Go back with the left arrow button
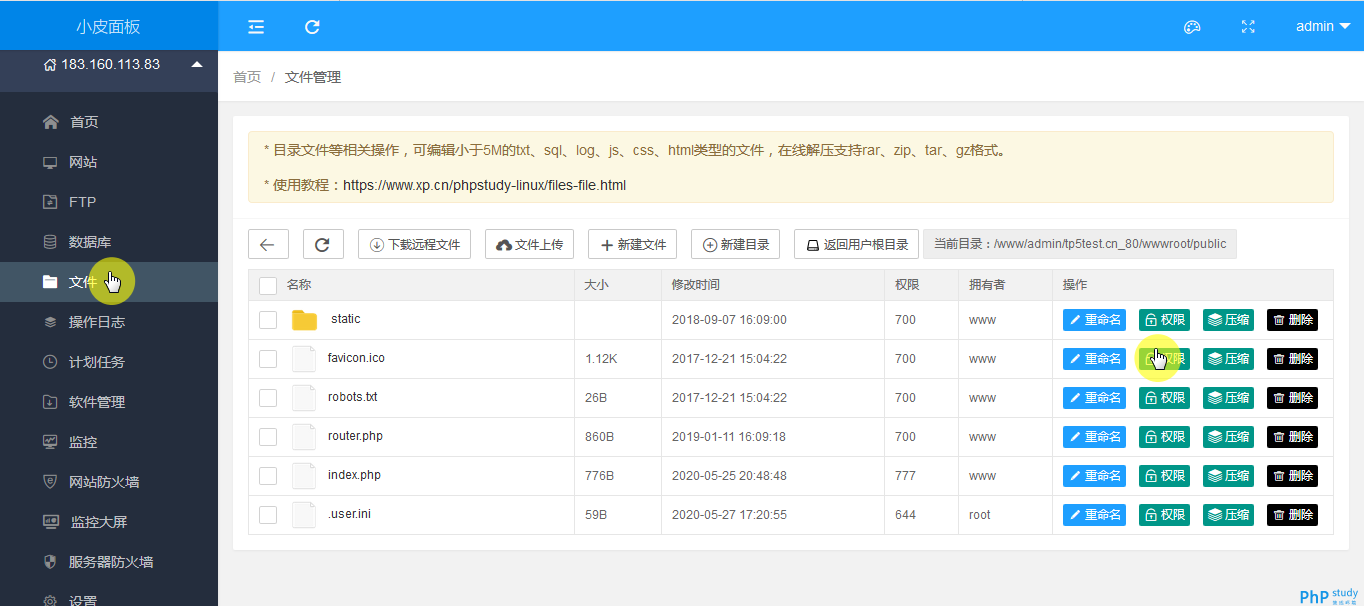Screen dimensions: 1364x606 click(268, 244)
